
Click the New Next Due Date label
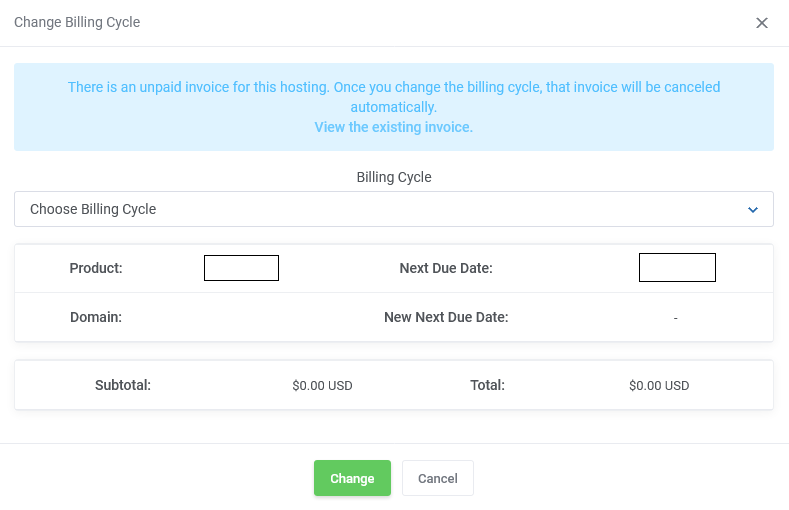[x=446, y=317]
